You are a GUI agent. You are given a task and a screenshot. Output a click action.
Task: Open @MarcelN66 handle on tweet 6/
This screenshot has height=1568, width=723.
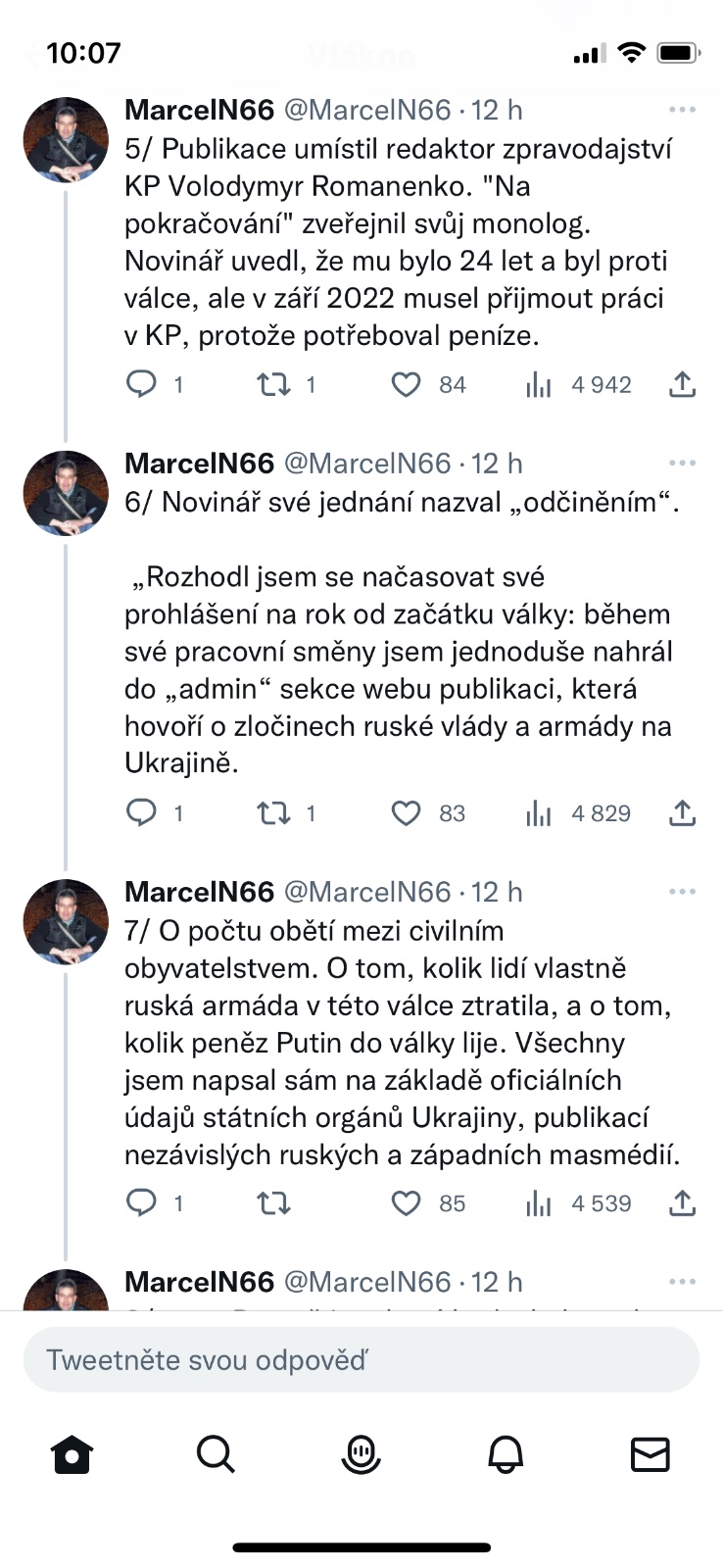(x=367, y=463)
